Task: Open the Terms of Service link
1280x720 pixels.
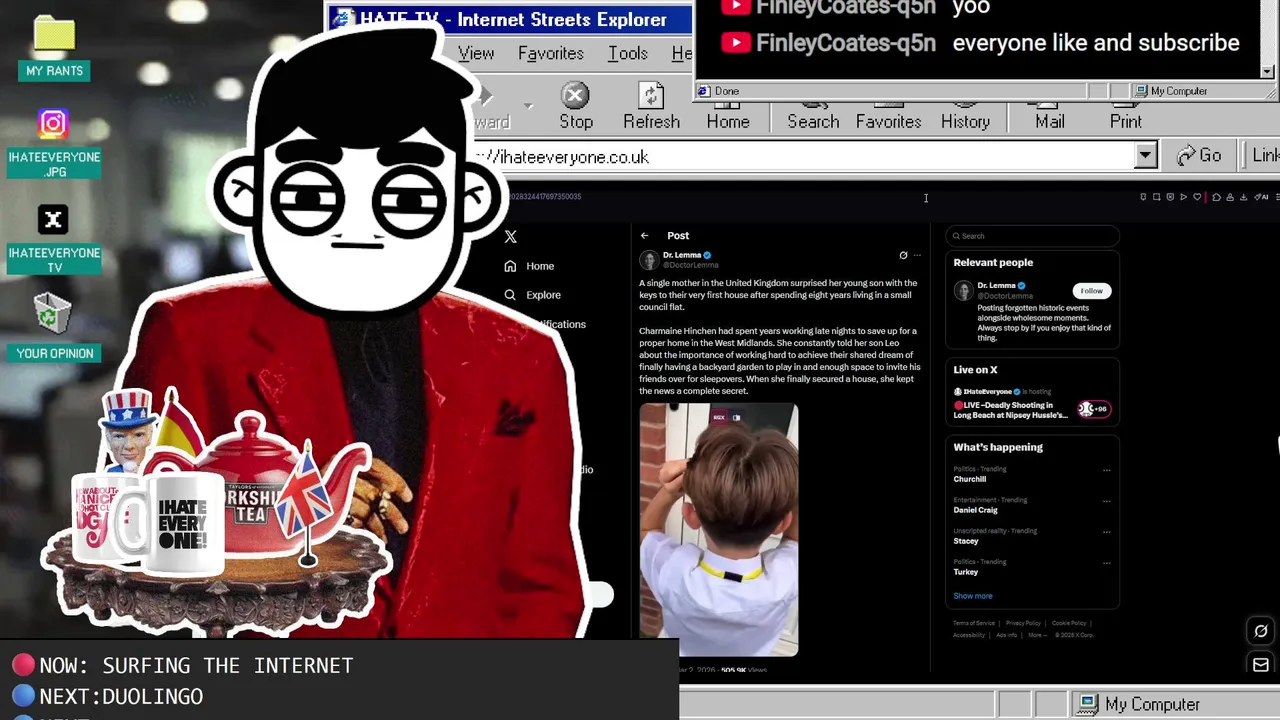Action: [x=974, y=623]
